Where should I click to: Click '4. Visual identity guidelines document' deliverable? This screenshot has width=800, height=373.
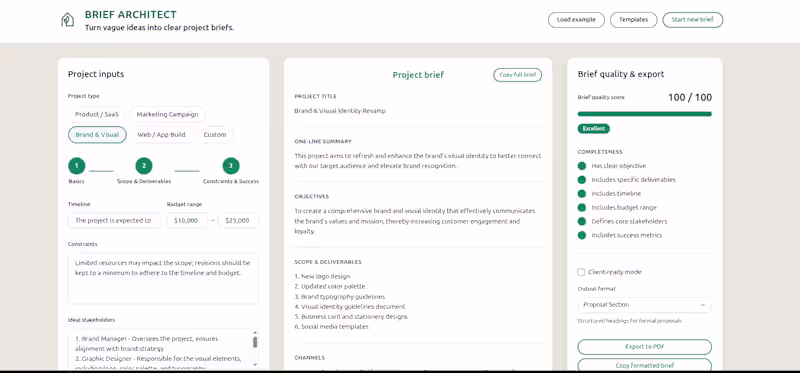349,307
